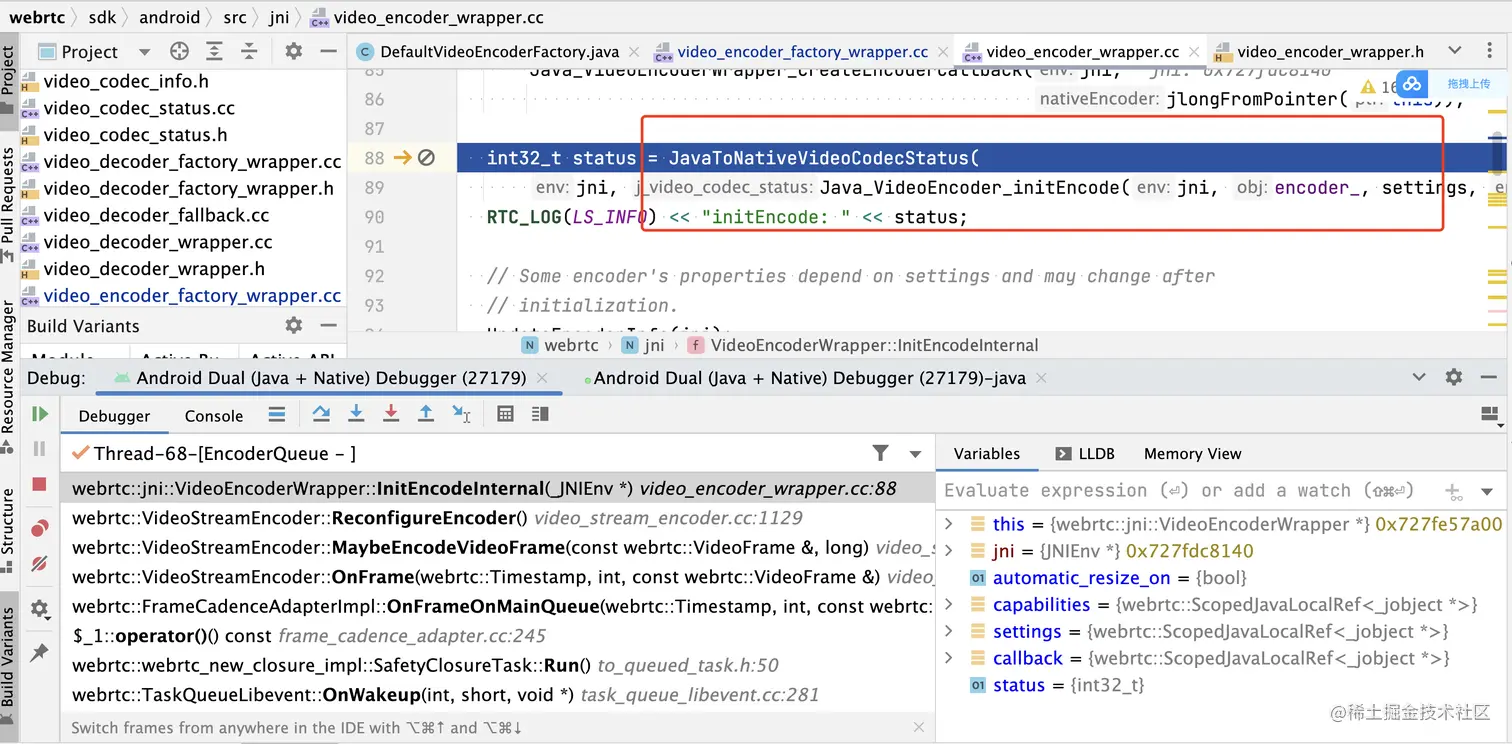Open View Breakpoints dialog
The width and height of the screenshot is (1512, 744).
click(x=39, y=529)
